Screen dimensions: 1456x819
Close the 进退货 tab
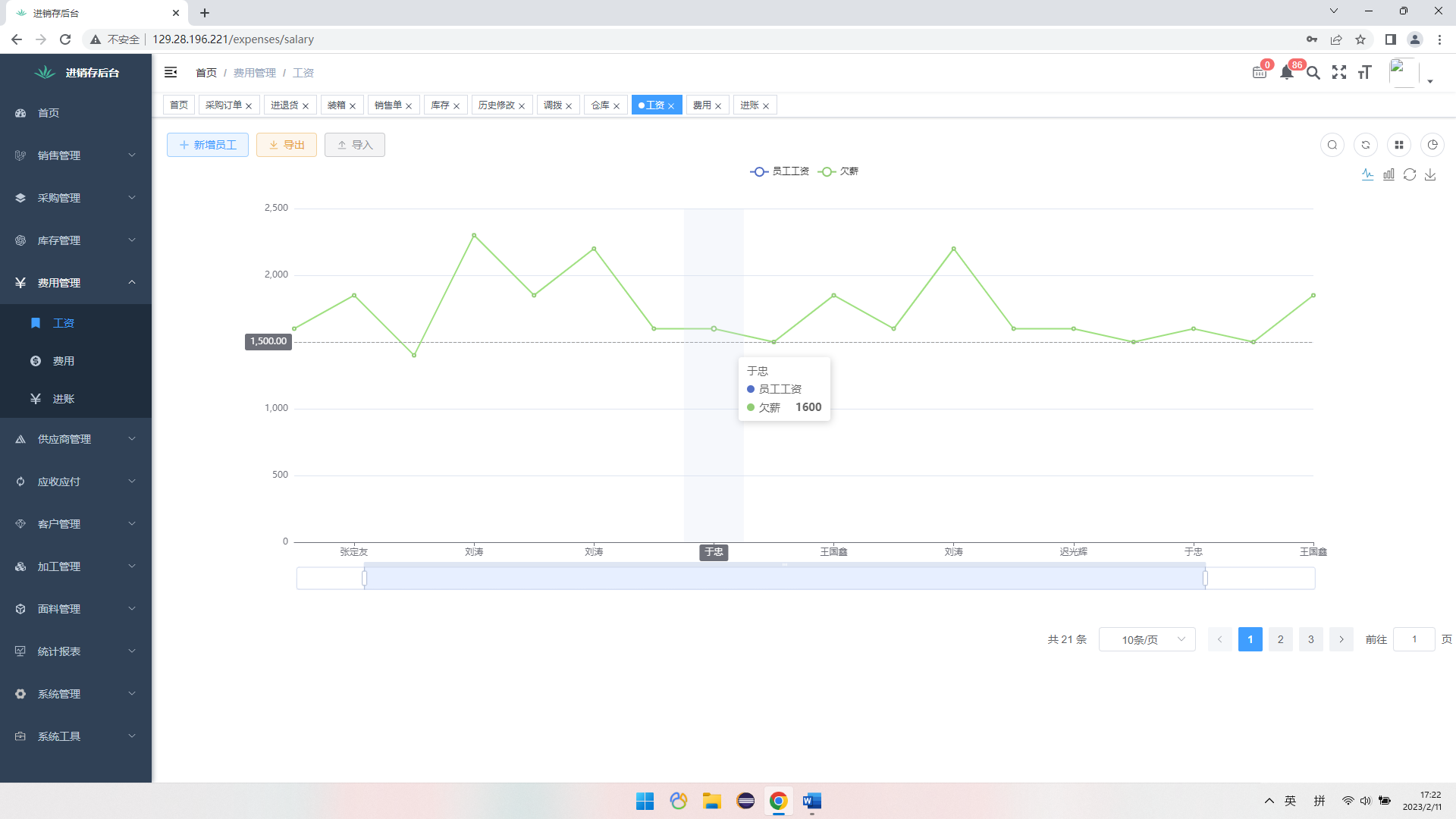306,106
